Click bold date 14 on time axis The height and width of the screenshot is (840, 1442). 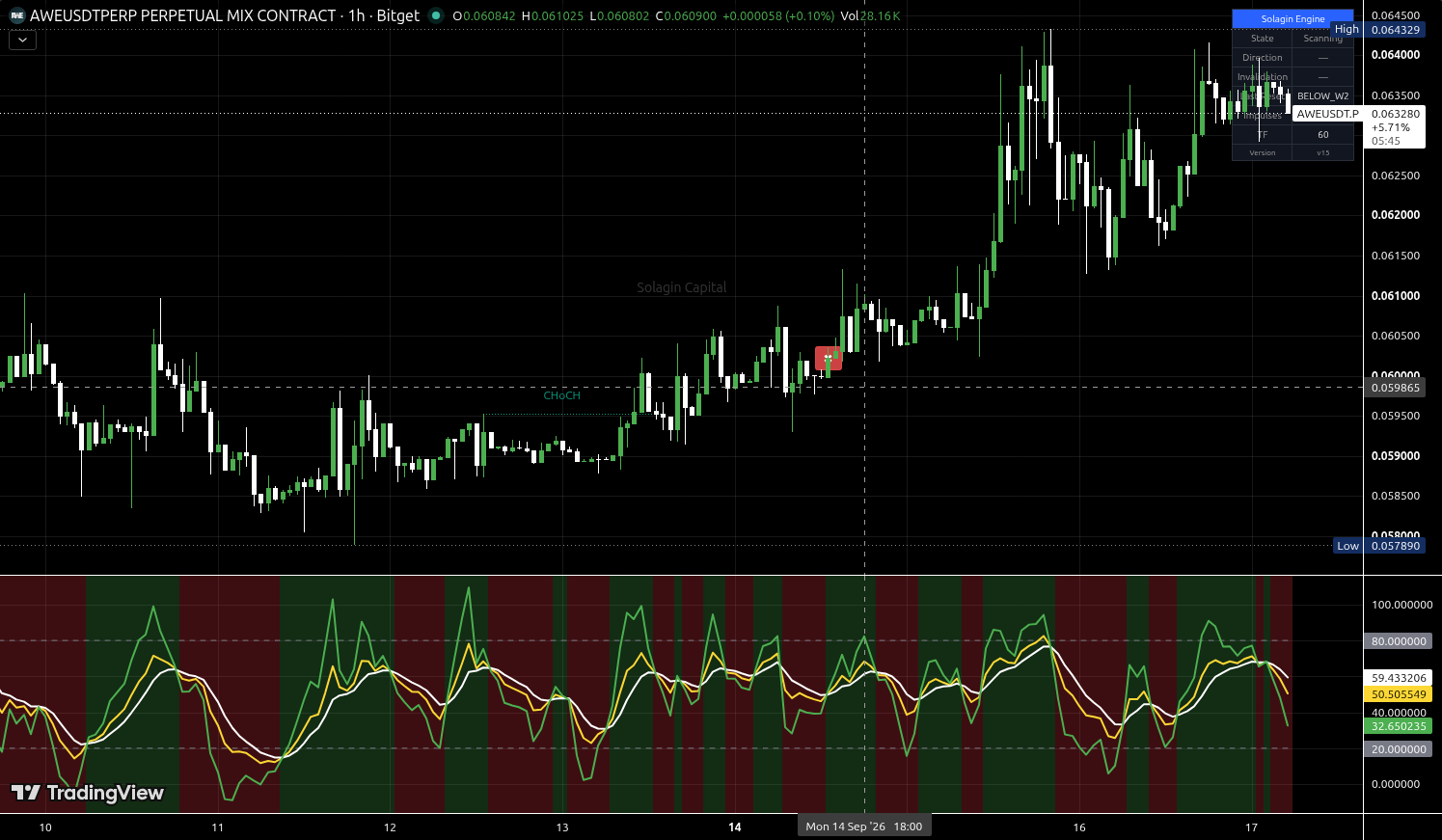tap(735, 827)
